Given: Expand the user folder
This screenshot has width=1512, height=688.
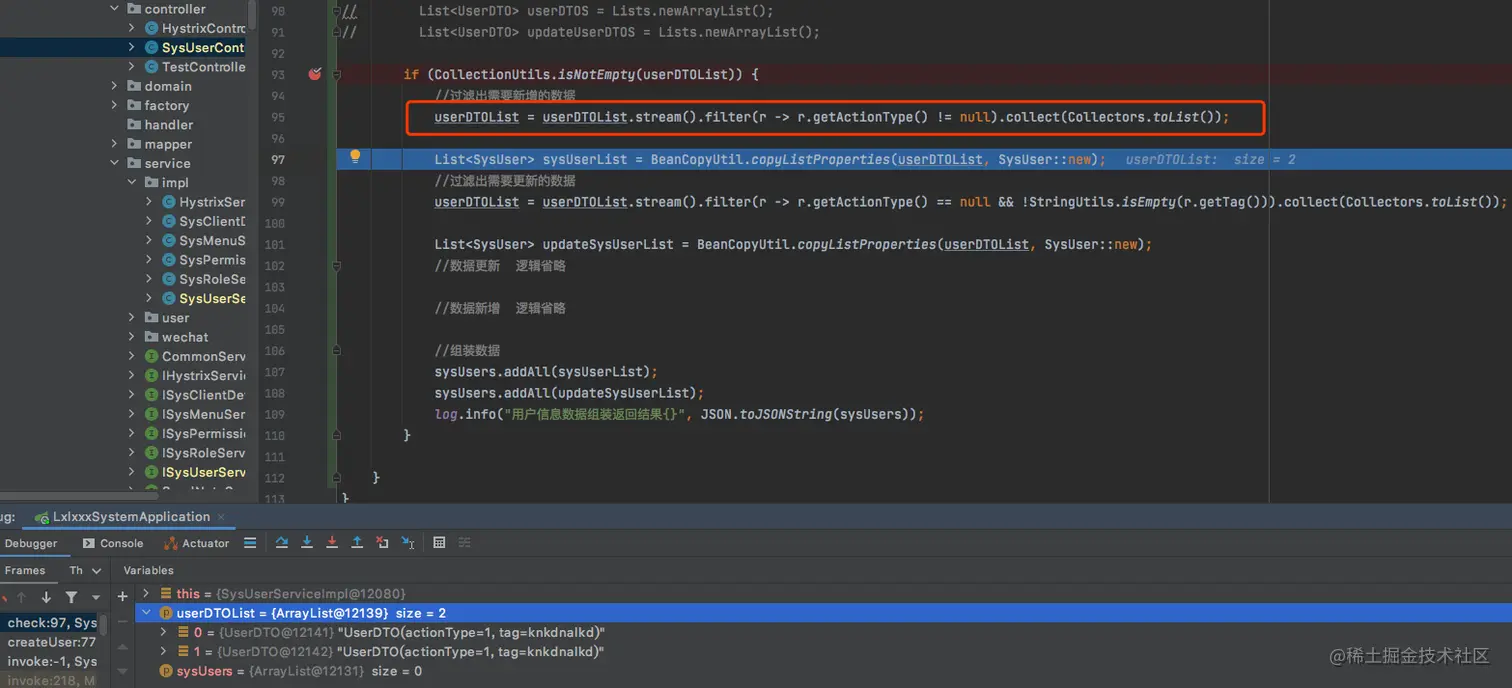Looking at the screenshot, I should (132, 317).
